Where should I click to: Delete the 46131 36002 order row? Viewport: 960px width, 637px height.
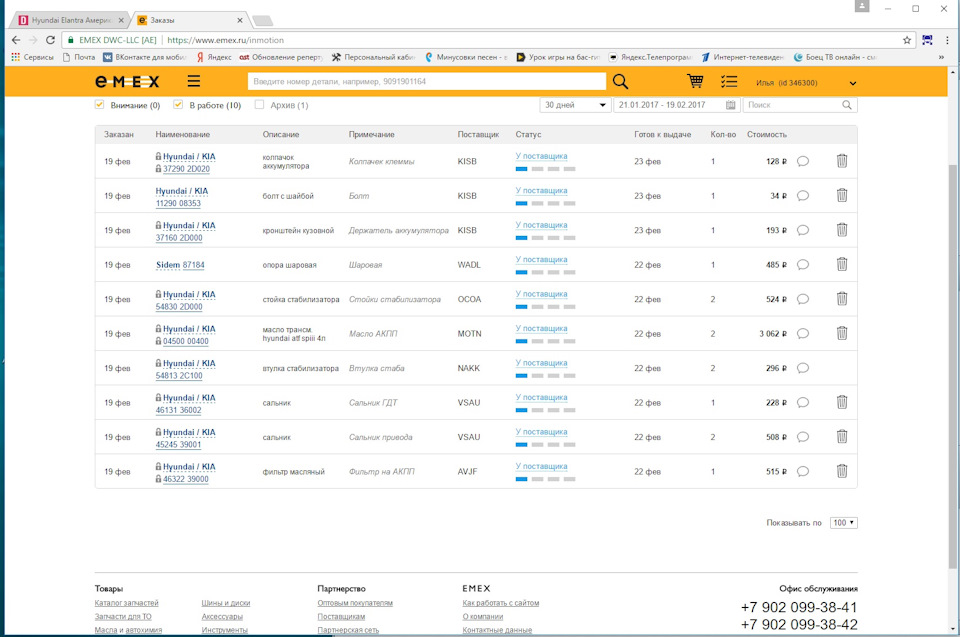842,402
